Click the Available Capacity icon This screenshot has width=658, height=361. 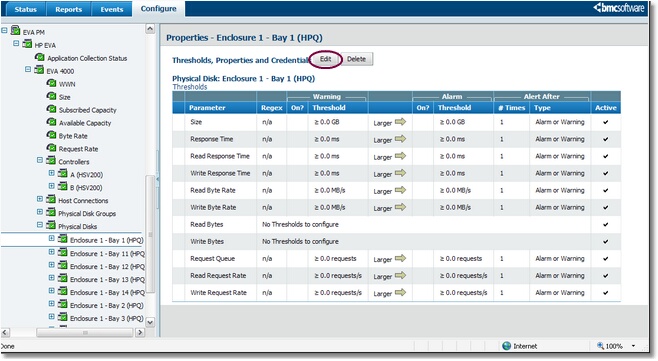click(51, 122)
